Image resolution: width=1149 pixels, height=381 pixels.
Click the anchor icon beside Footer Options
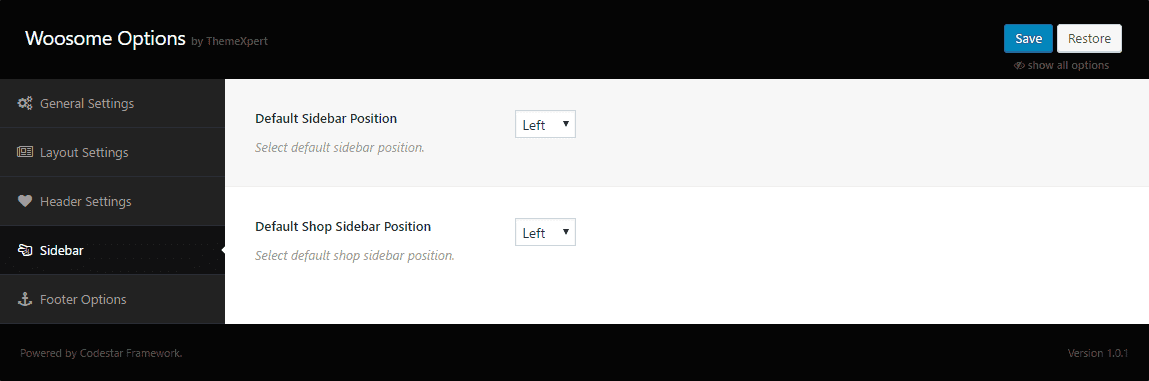click(24, 299)
